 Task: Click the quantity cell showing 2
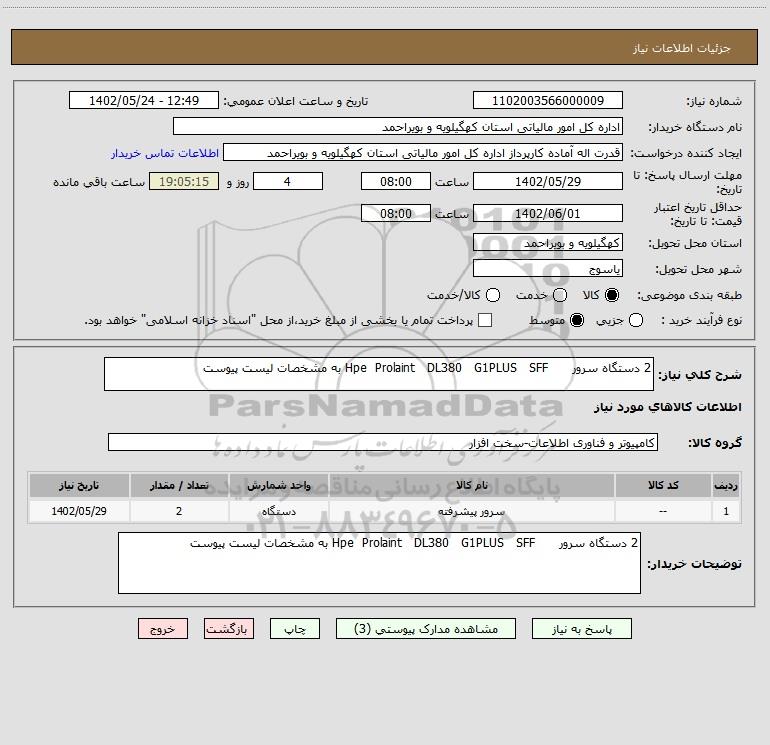179,511
